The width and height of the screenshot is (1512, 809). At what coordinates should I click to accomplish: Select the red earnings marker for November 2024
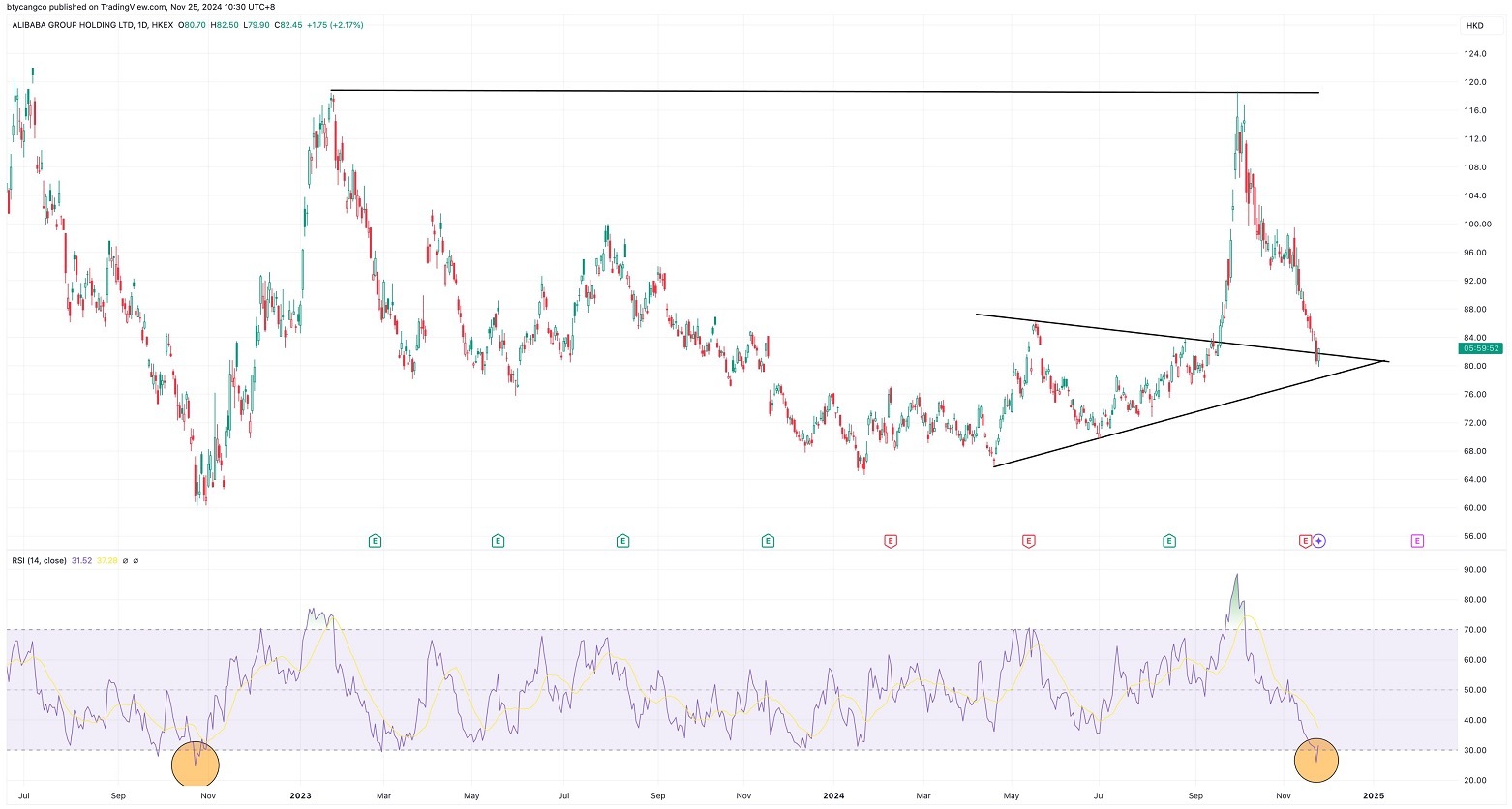(x=1305, y=541)
